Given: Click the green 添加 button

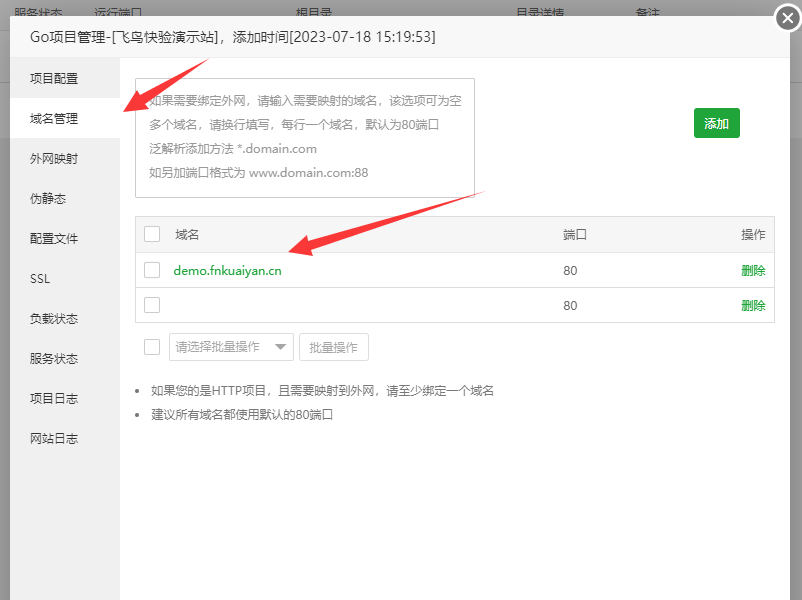Looking at the screenshot, I should [x=716, y=123].
